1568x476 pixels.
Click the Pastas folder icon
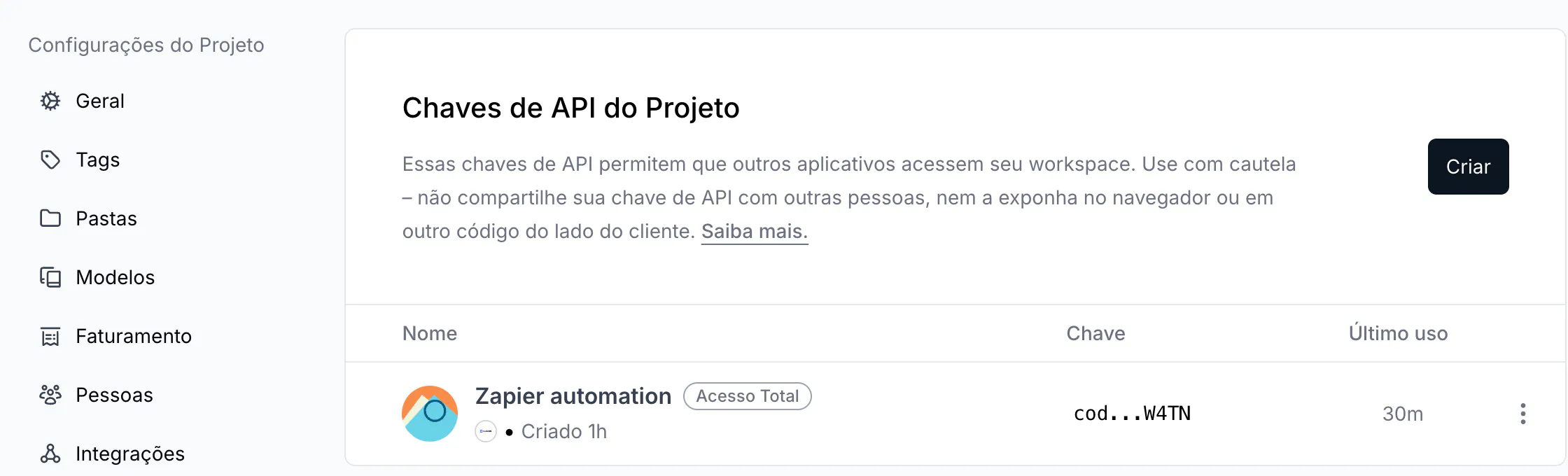pyautogui.click(x=50, y=218)
